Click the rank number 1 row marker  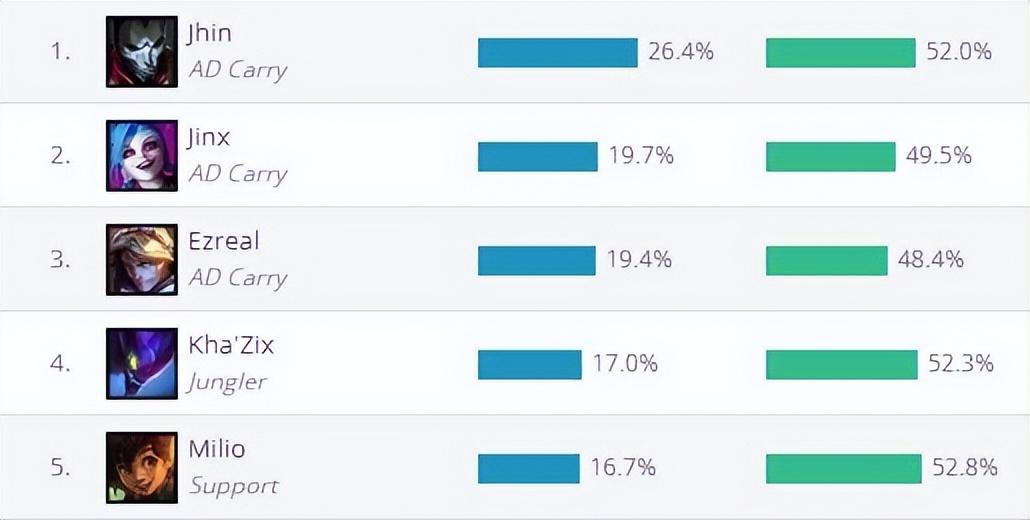click(x=61, y=52)
